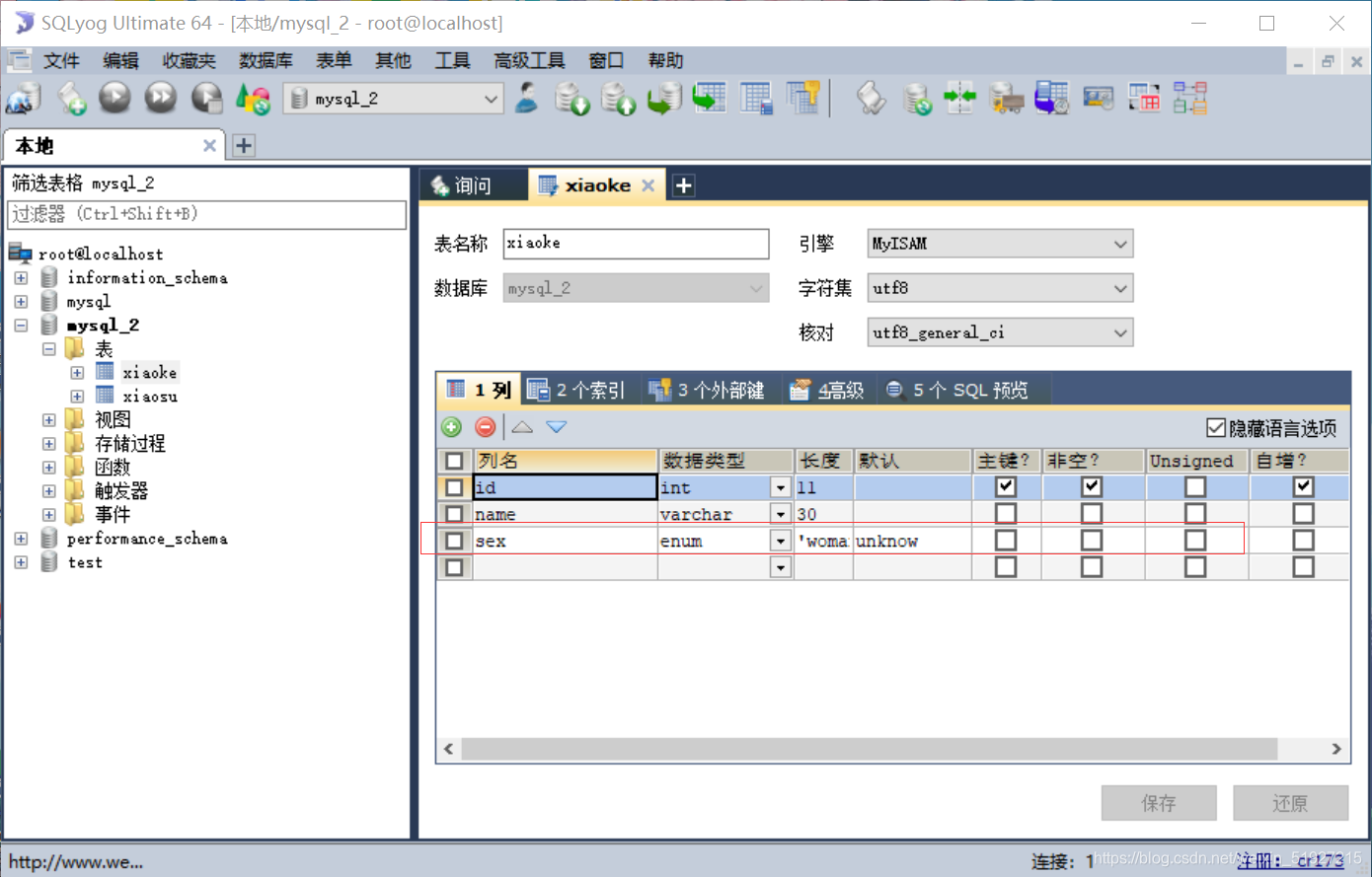Open data type dropdown for id column
This screenshot has height=877, width=1372.
click(781, 487)
